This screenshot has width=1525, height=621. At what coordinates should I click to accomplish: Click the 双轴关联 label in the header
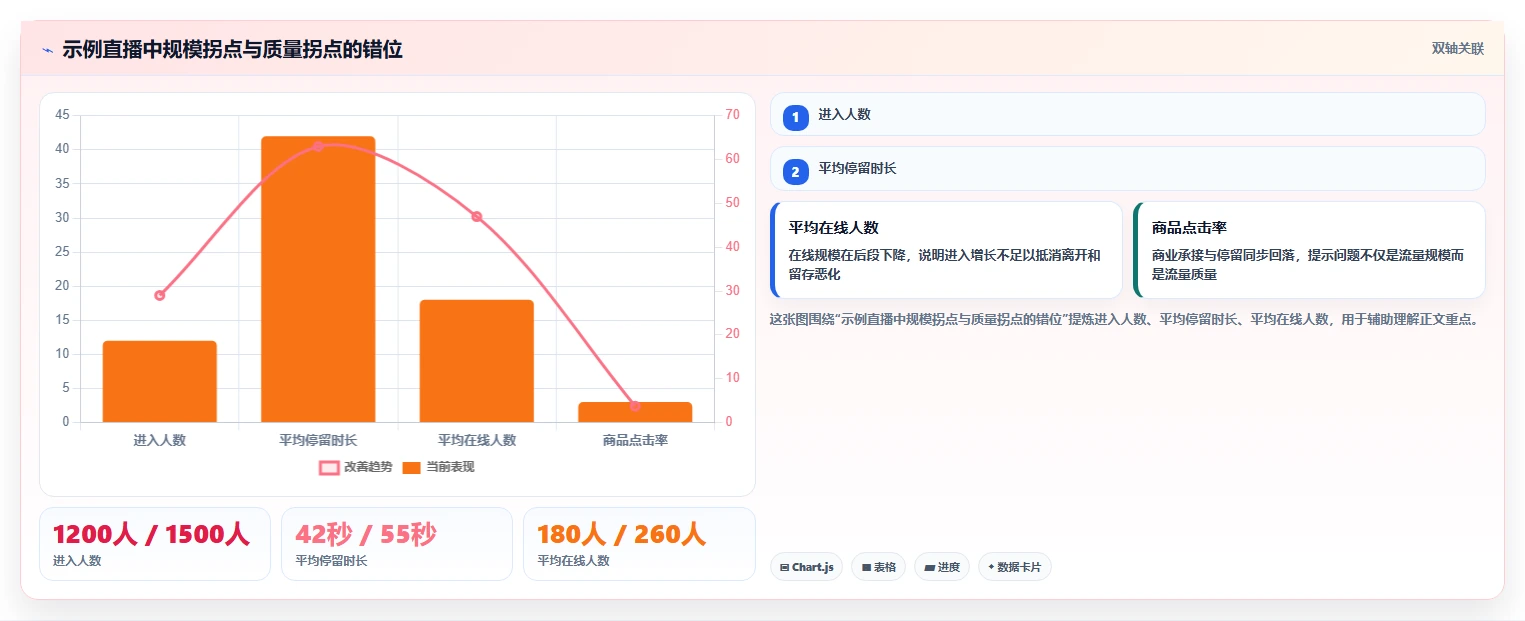click(1457, 48)
